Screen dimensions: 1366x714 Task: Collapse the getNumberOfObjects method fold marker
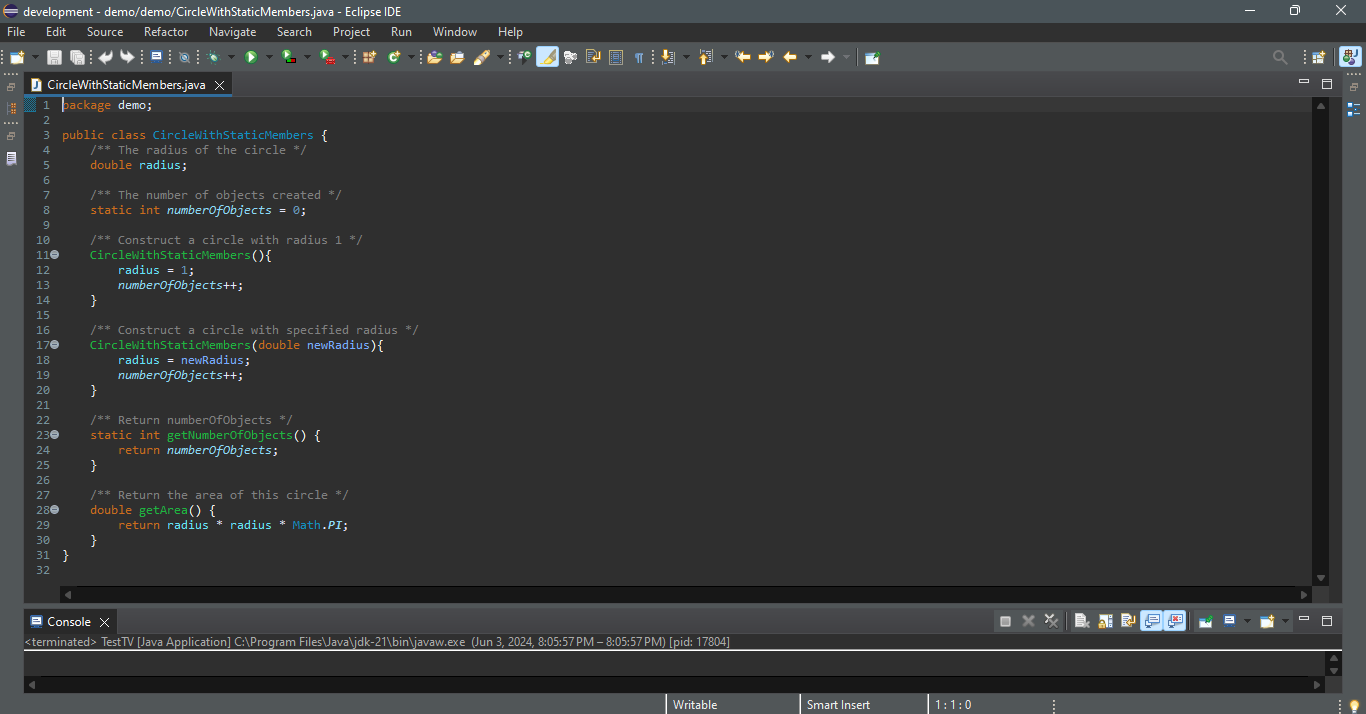pyautogui.click(x=55, y=435)
